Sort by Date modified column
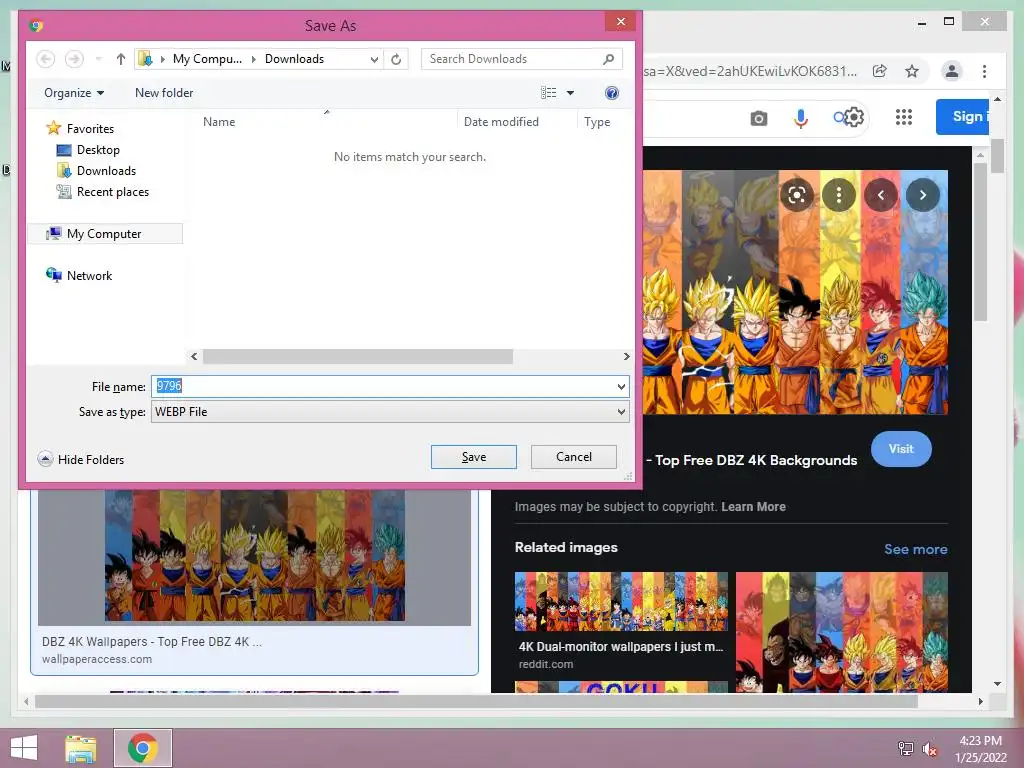 501,121
